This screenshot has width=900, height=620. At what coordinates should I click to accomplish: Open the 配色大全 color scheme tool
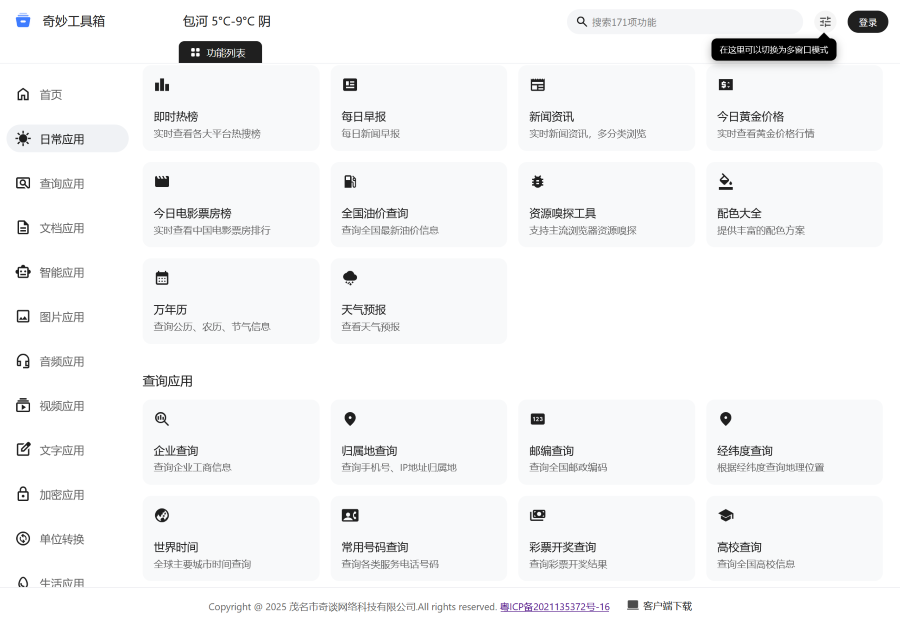[794, 204]
